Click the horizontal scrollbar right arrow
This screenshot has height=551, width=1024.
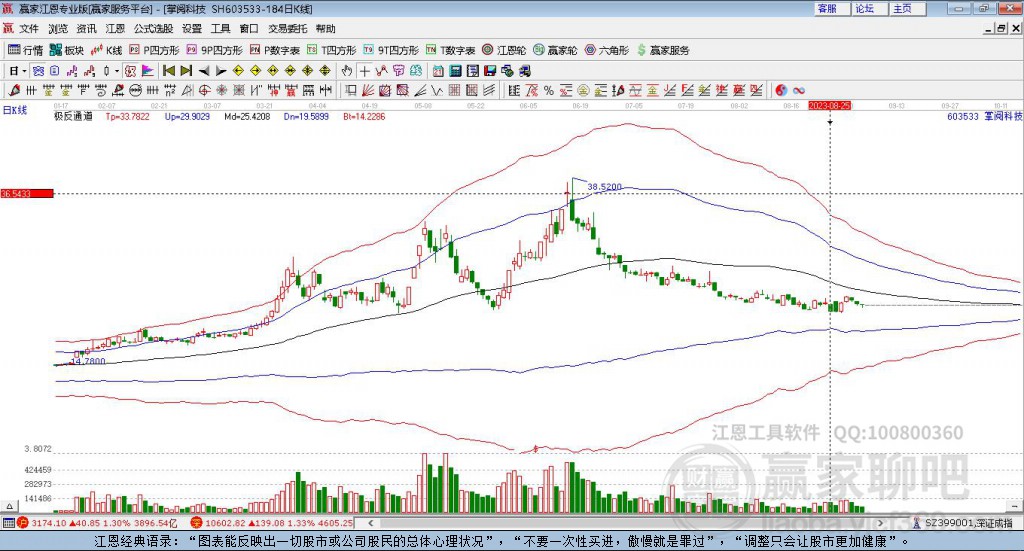point(880,523)
